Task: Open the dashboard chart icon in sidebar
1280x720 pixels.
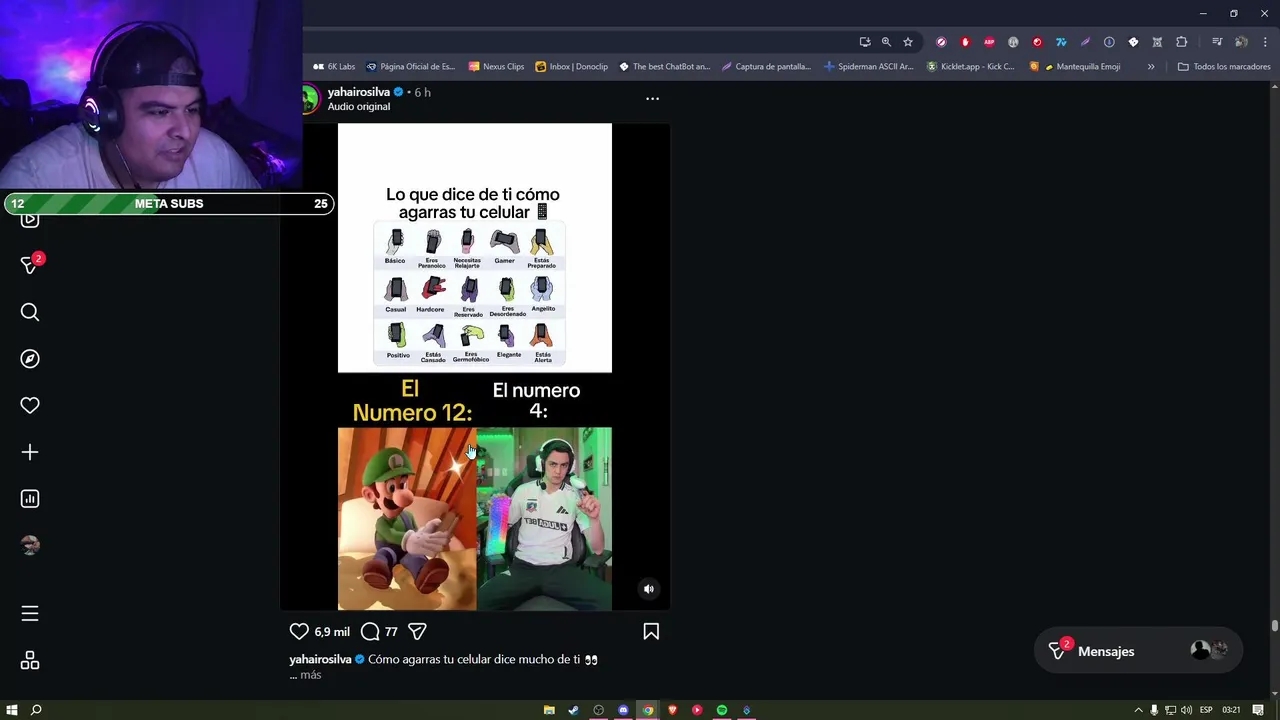Action: pyautogui.click(x=30, y=499)
